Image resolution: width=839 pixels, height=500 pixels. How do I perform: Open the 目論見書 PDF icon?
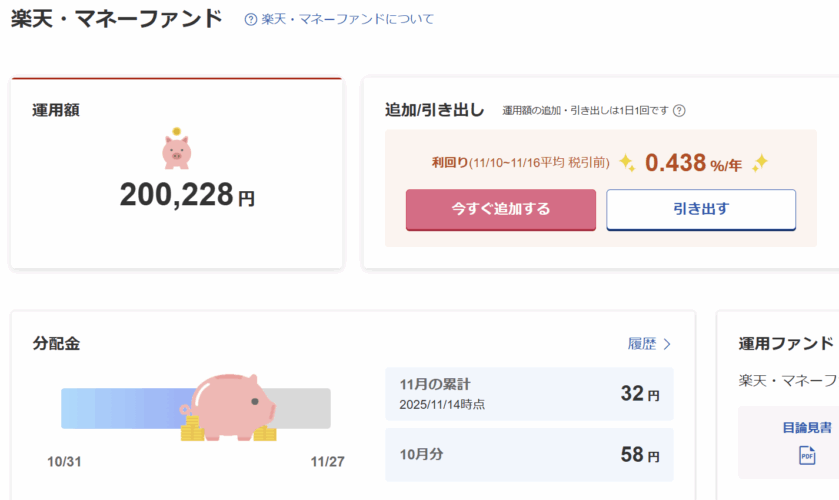pos(806,456)
